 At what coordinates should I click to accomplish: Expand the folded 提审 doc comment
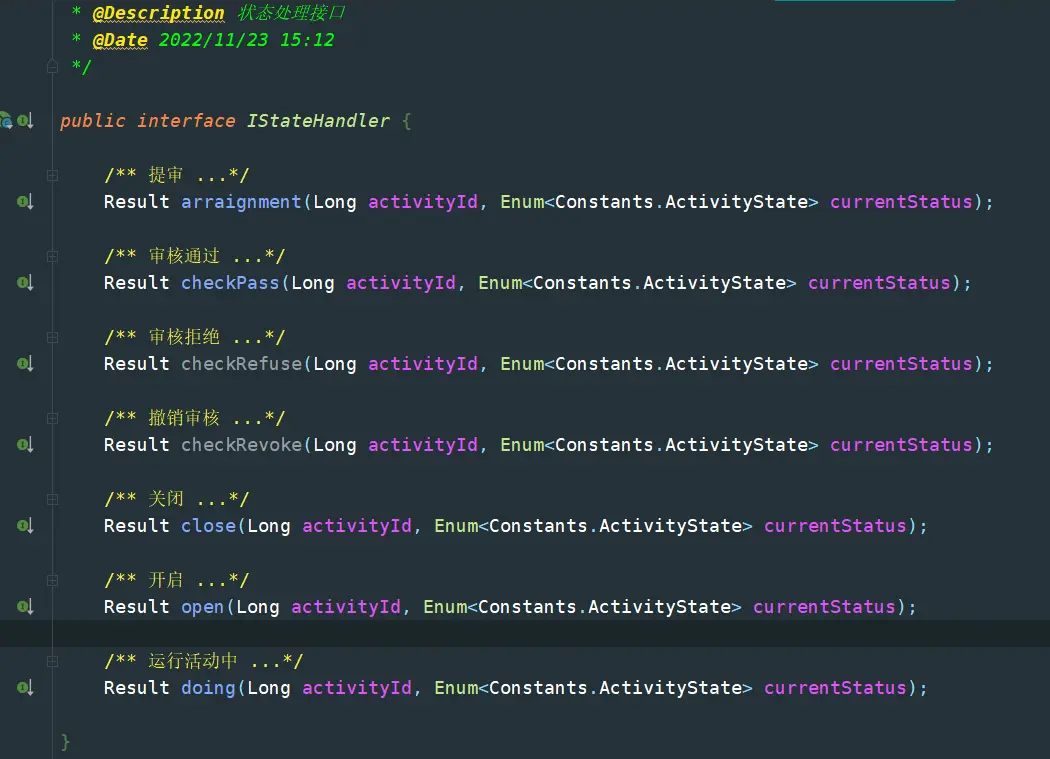(52, 176)
